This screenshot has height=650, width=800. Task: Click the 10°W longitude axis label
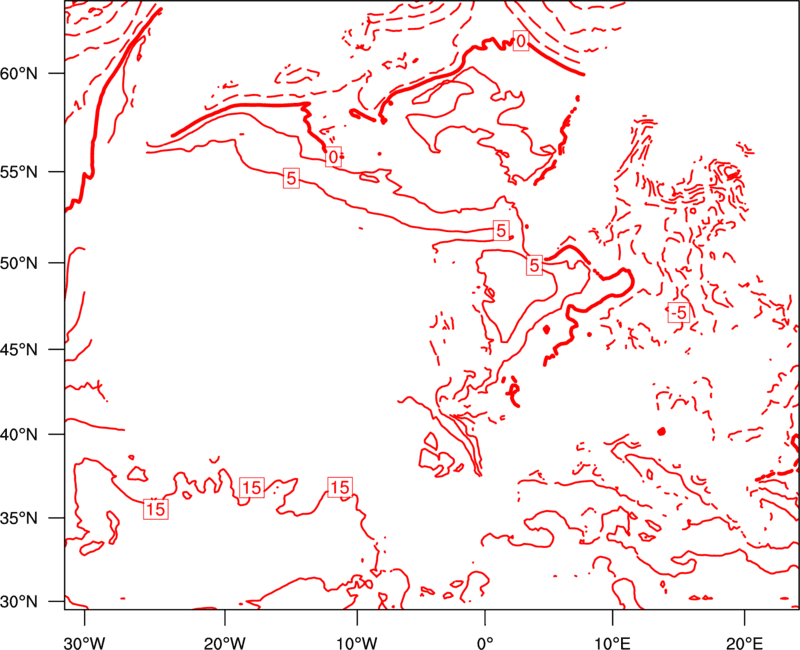point(357,643)
